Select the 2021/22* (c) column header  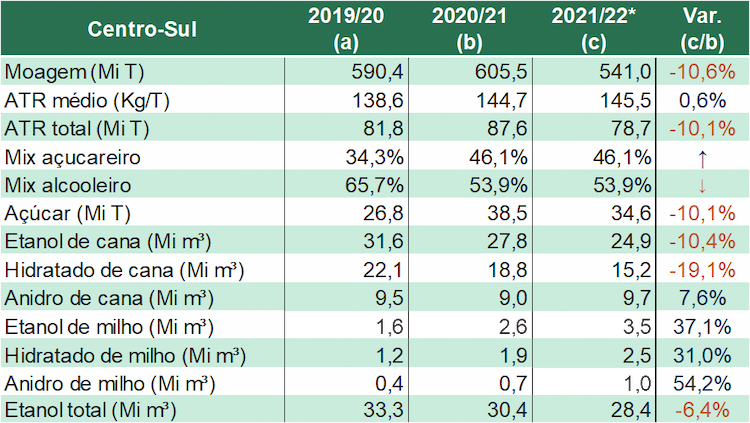[594, 29]
